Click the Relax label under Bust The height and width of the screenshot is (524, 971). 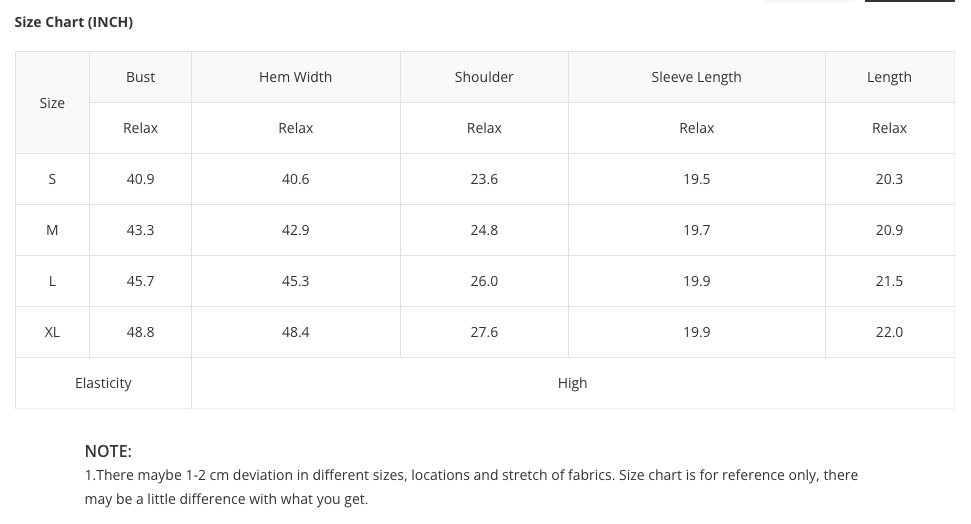coord(140,128)
